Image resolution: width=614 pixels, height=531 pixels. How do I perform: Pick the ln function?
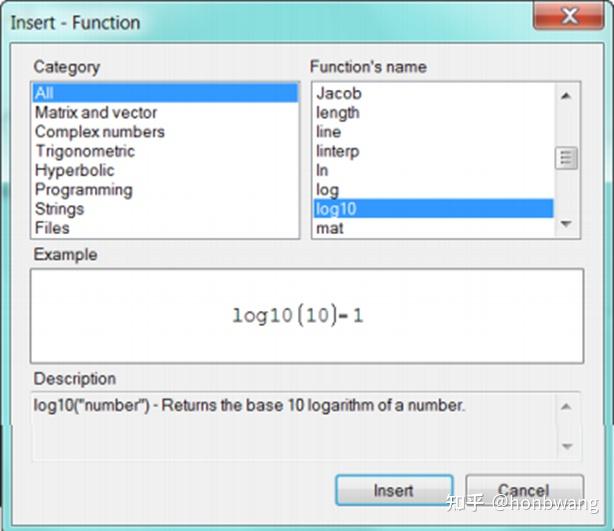coord(322,170)
